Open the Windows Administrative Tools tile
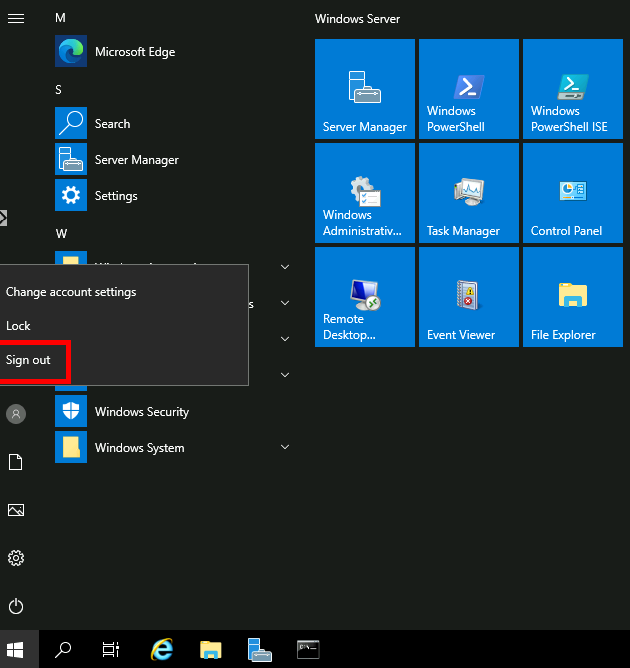The image size is (630, 668). click(365, 193)
